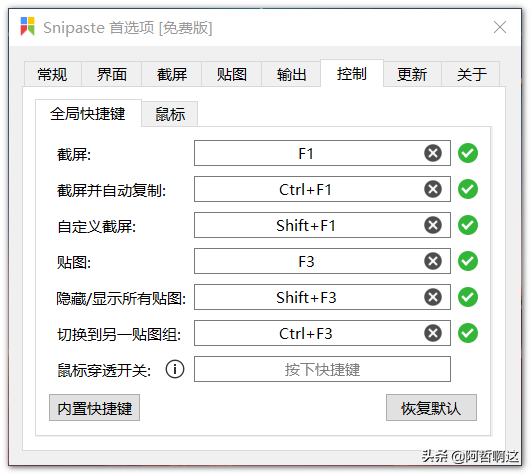Click green check next to 贴图 F3
Image resolution: width=531 pixels, height=475 pixels.
point(468,261)
